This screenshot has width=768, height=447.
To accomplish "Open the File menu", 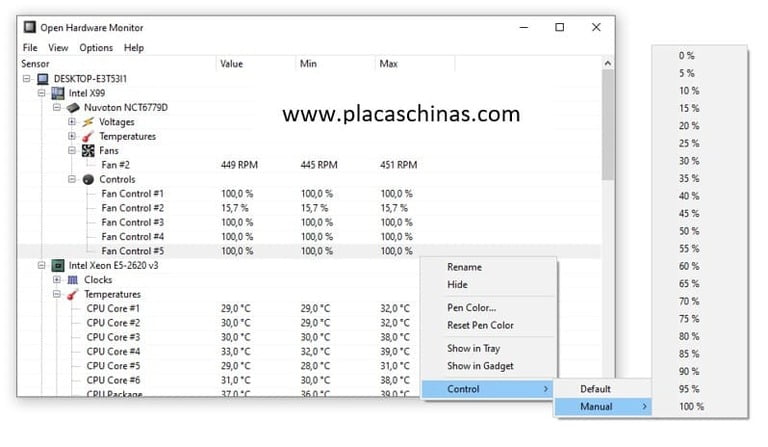I will click(30, 47).
